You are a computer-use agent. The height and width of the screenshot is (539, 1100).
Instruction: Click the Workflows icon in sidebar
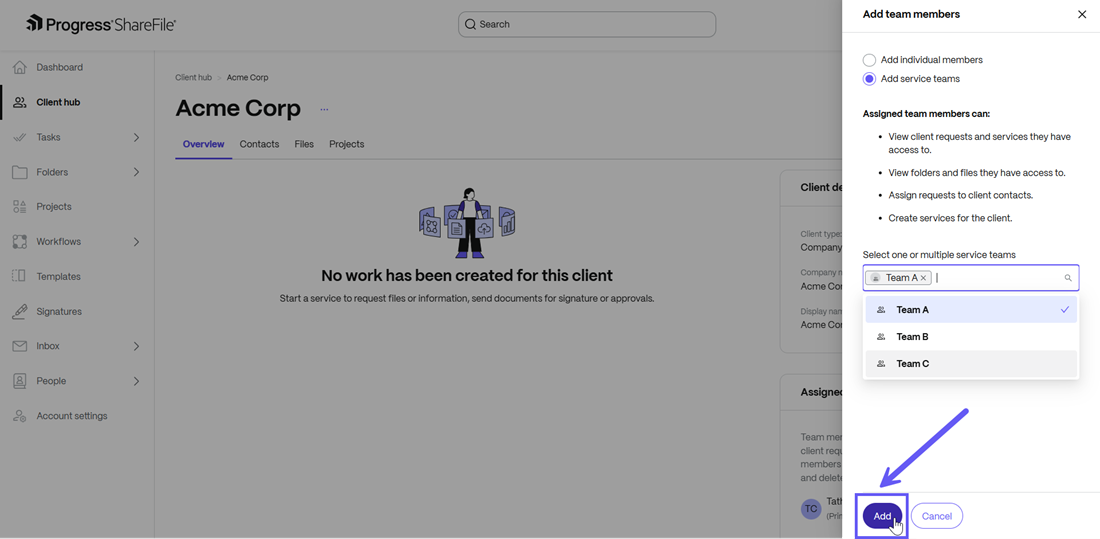tap(20, 242)
